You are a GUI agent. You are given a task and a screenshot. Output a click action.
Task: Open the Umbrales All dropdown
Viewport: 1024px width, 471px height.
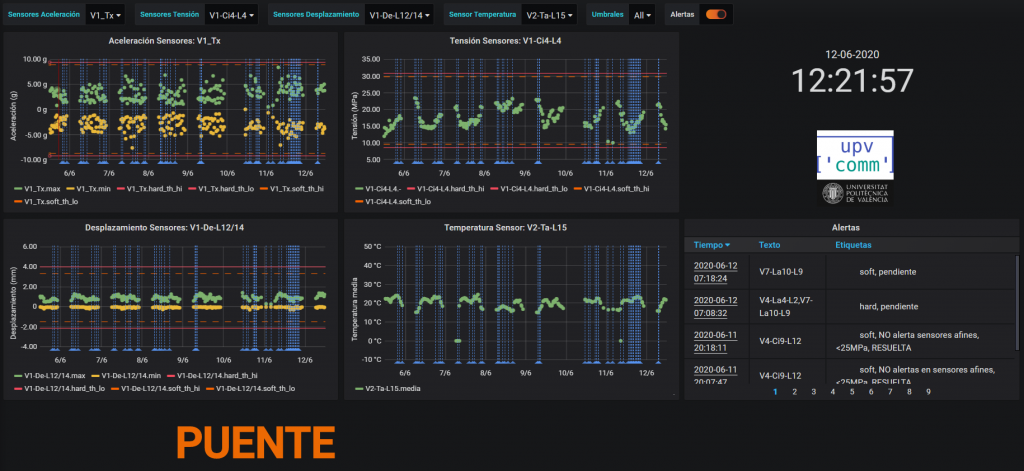click(643, 14)
